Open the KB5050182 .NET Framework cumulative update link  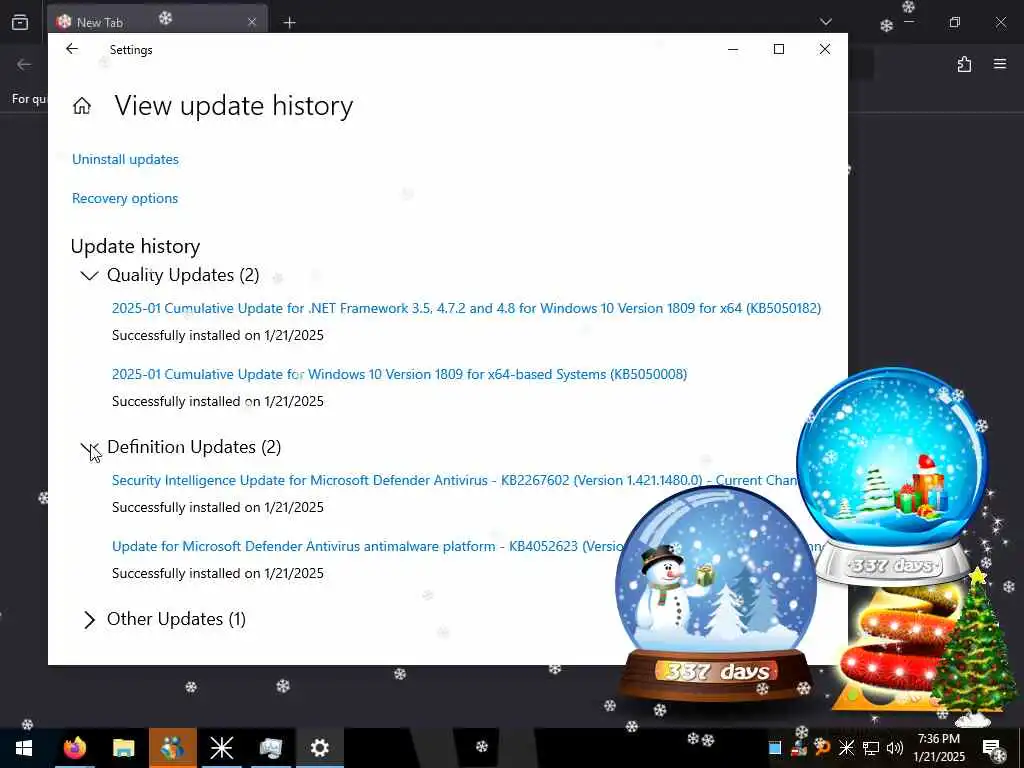(466, 308)
